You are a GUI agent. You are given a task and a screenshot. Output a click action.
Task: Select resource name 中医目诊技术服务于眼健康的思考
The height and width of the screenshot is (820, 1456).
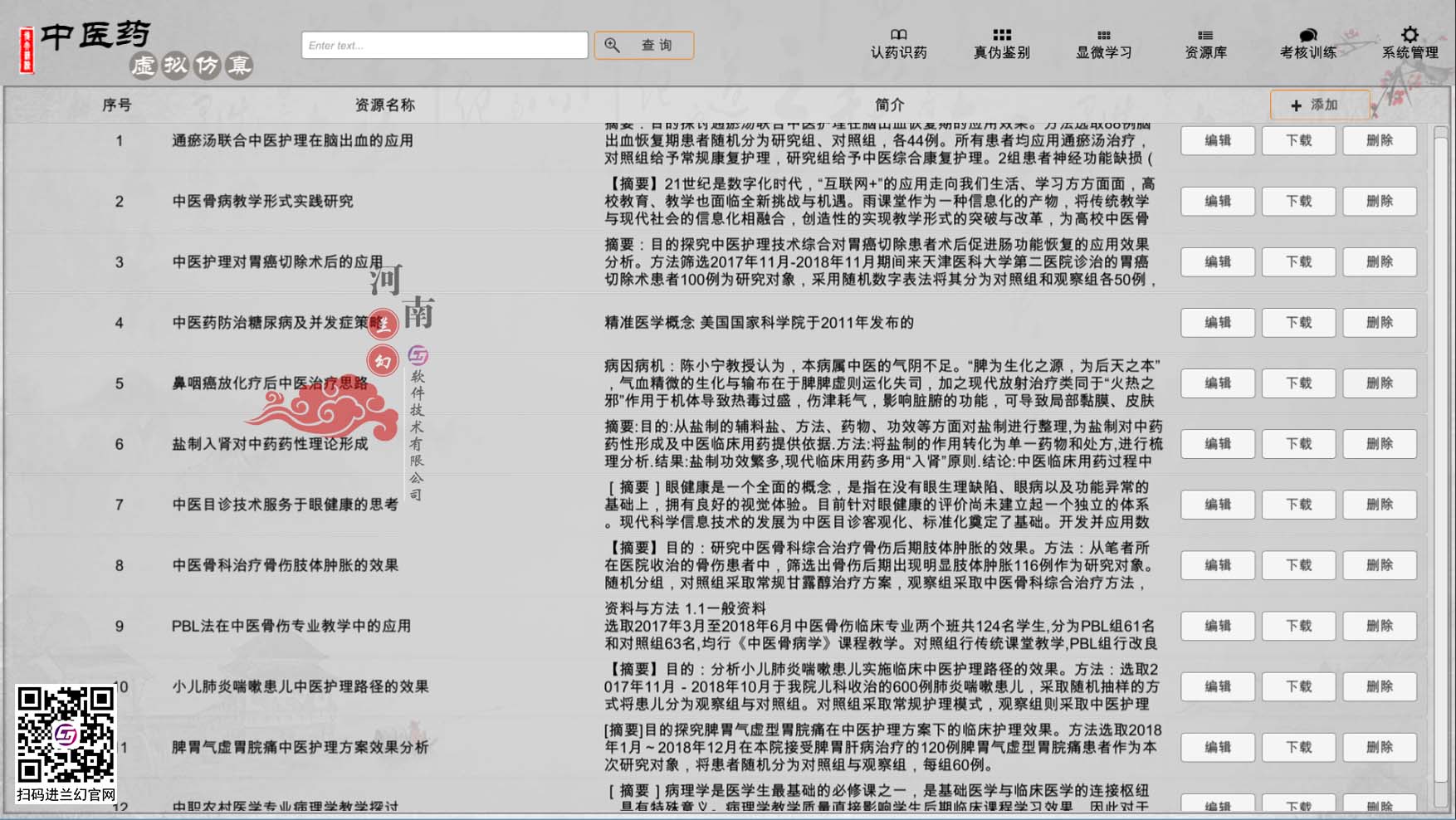click(285, 505)
